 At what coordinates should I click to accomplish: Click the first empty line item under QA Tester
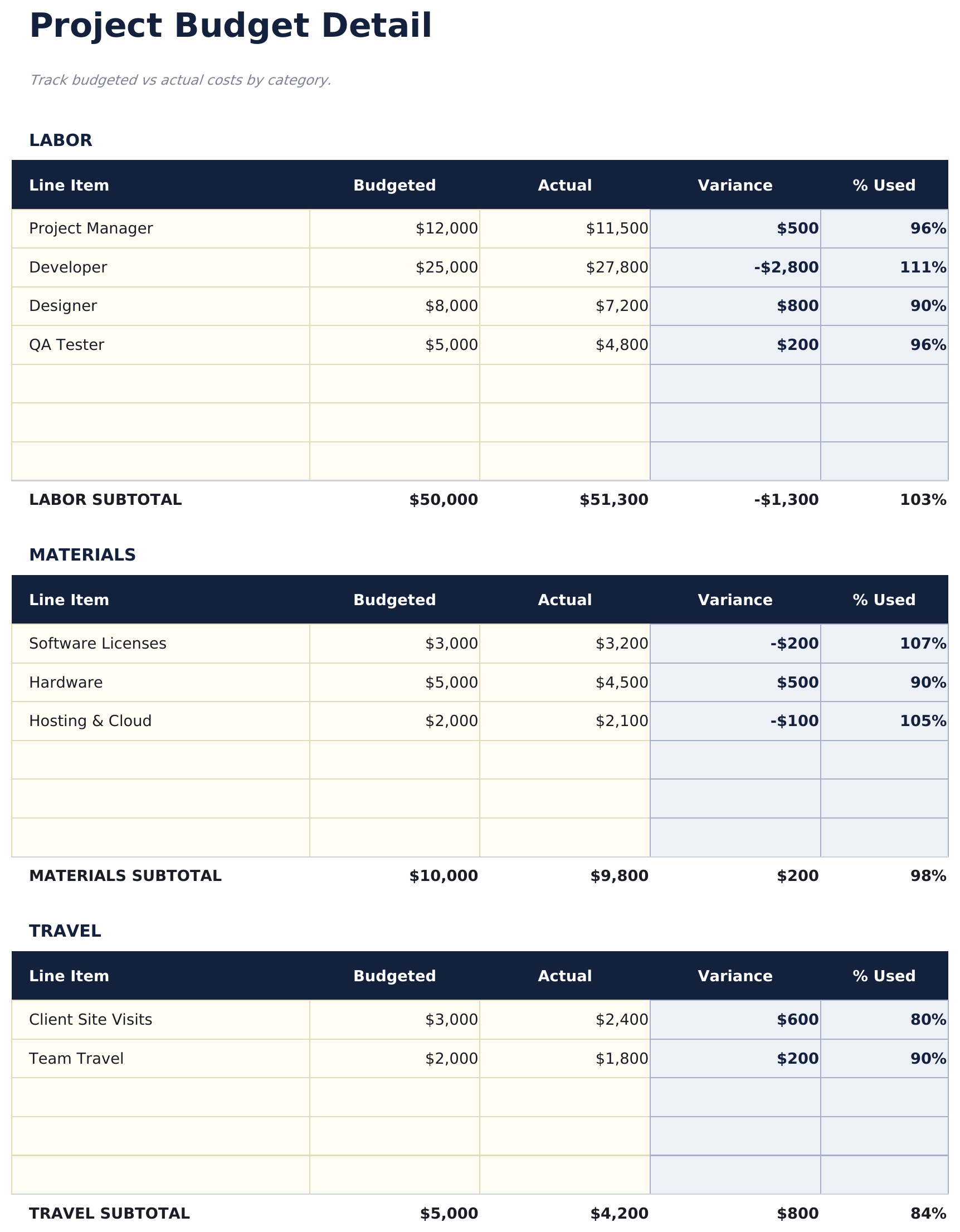(x=161, y=383)
